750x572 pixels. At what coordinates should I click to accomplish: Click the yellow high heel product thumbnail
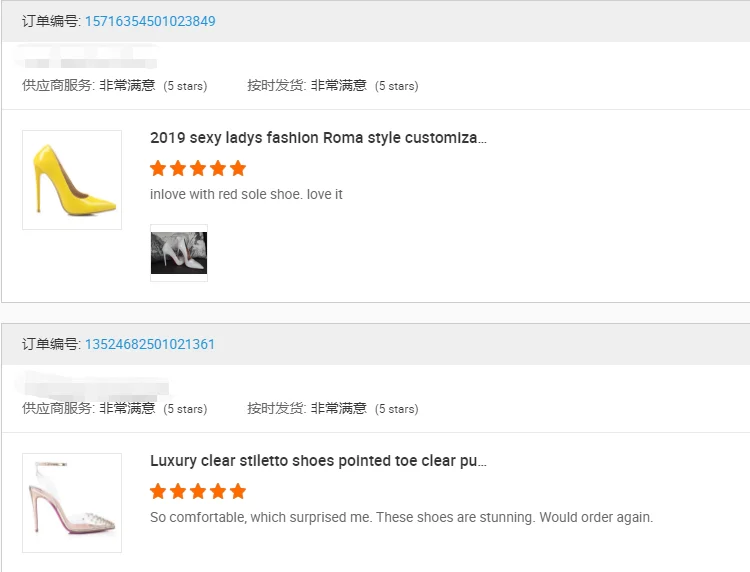click(72, 180)
